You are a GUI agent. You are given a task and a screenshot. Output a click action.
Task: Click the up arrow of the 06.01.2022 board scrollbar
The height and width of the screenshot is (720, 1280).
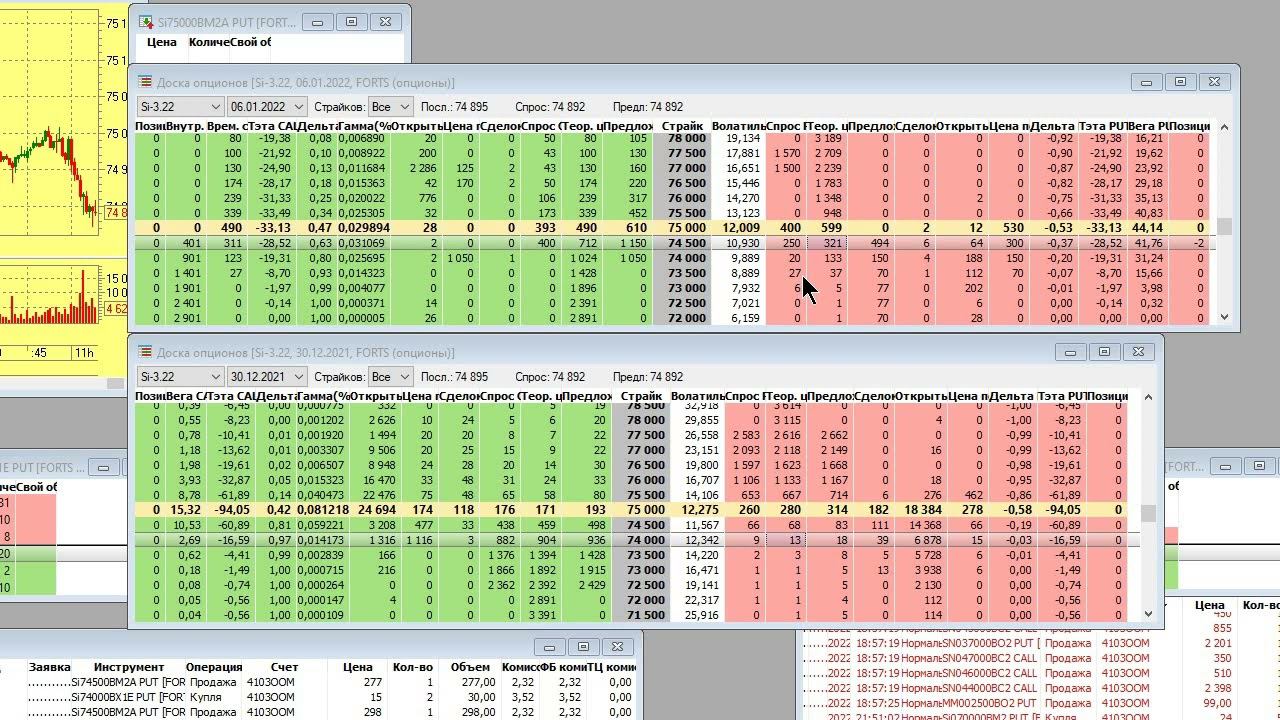pyautogui.click(x=1225, y=127)
